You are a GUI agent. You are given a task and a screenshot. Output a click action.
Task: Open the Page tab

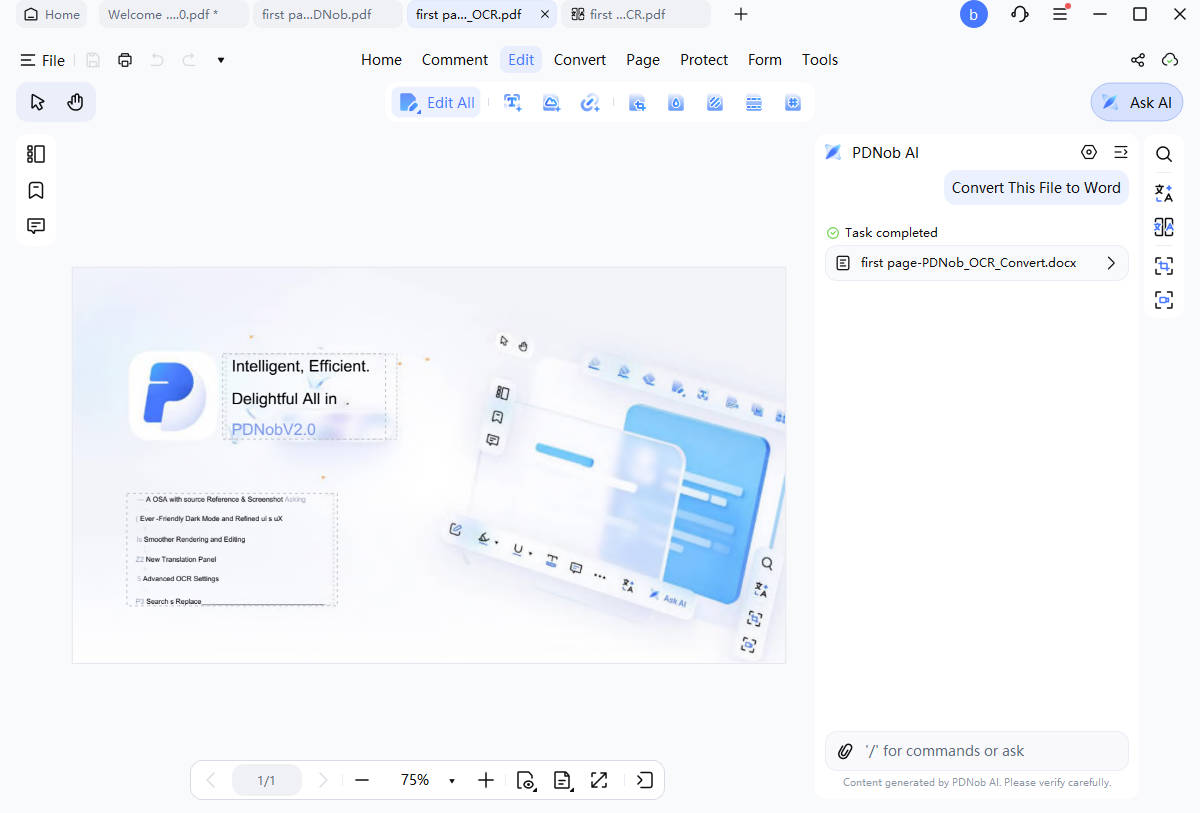tap(643, 60)
